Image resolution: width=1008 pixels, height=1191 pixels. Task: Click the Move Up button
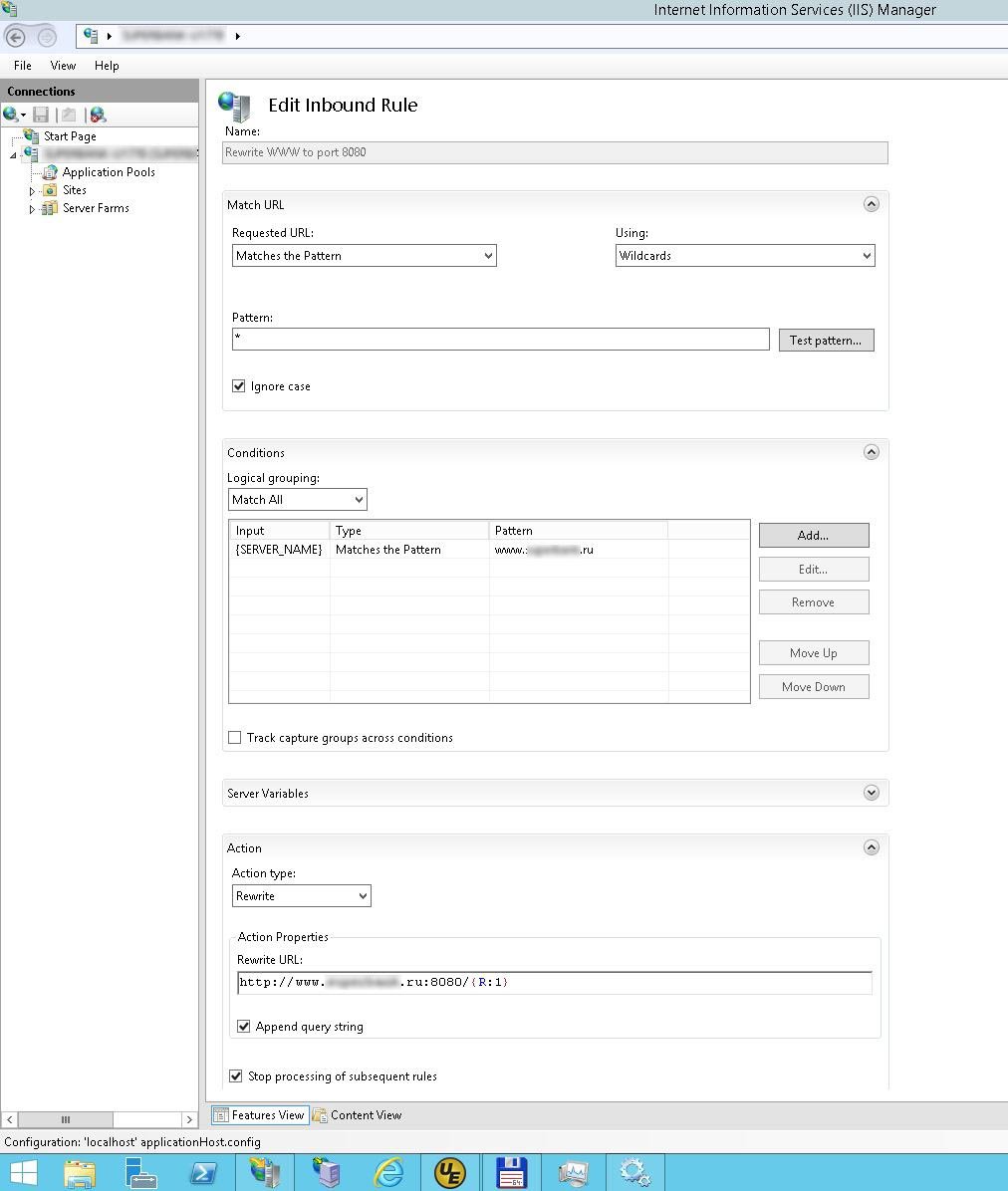pyautogui.click(x=814, y=653)
